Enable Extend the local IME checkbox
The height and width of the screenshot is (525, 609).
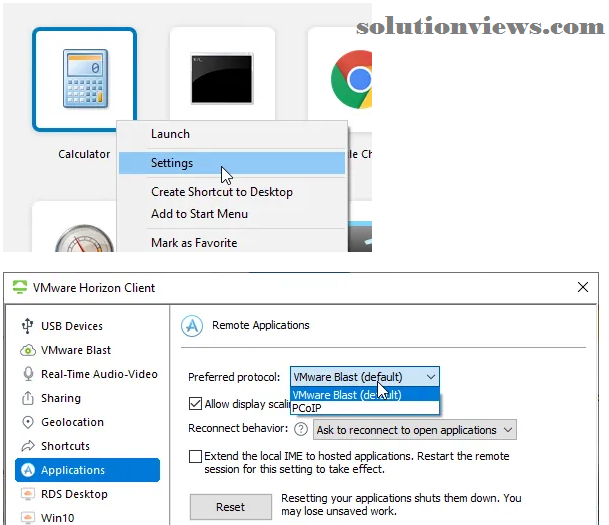click(x=195, y=456)
